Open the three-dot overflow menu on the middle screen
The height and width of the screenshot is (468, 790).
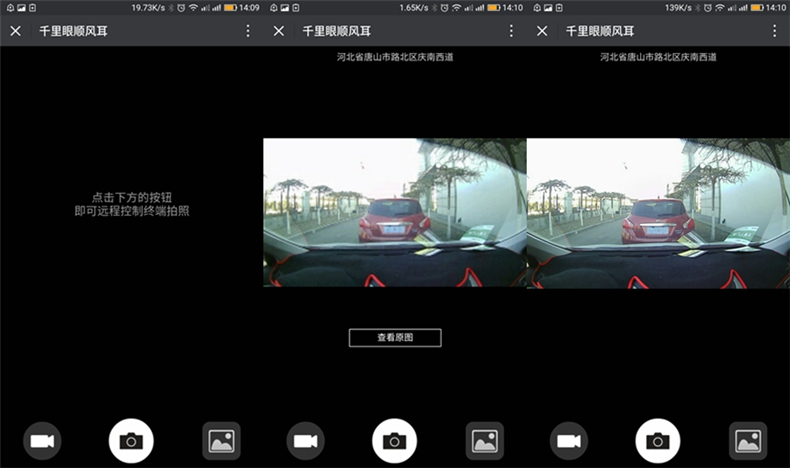pos(511,31)
